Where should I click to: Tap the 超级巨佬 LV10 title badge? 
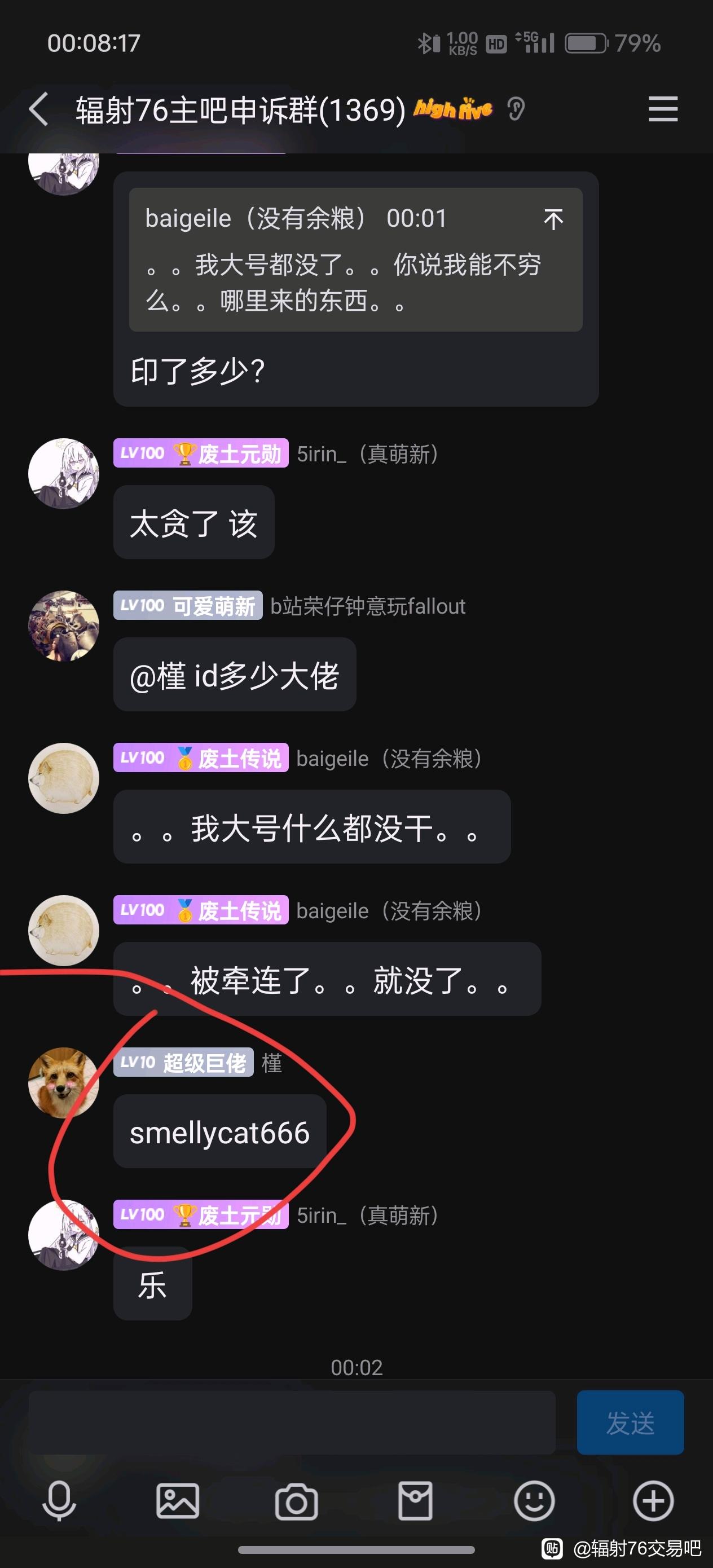pos(183,1063)
